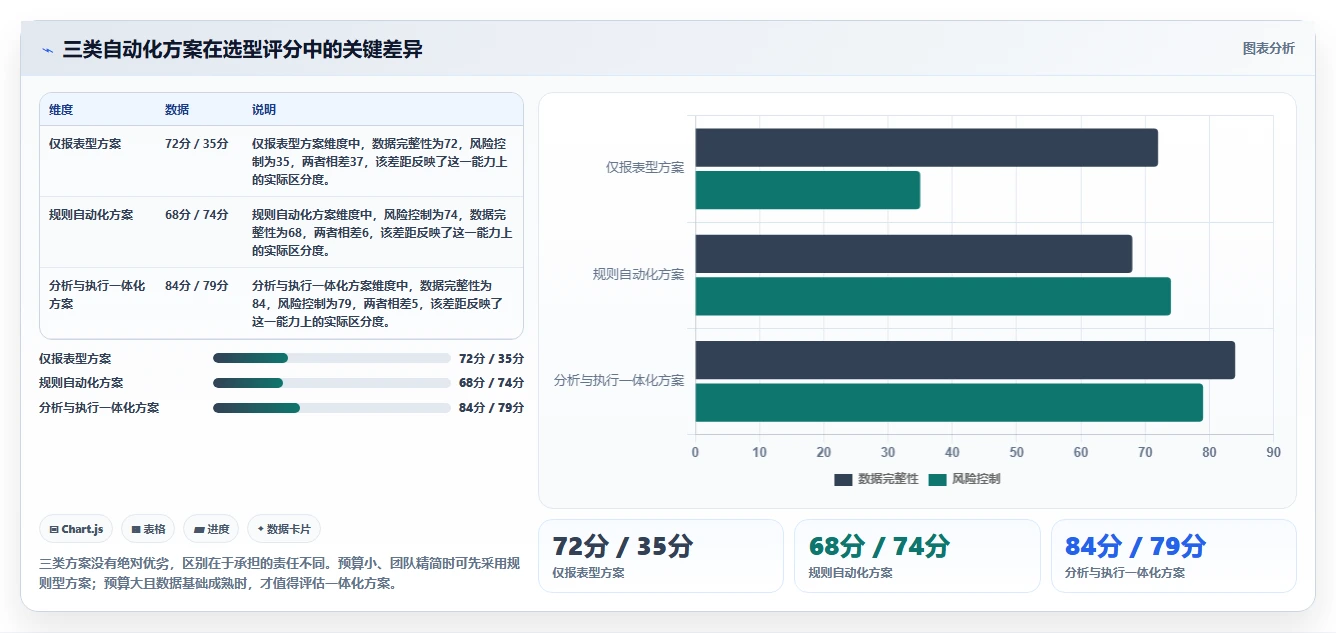Click progress value 84分 / 79分
Viewport: 1336px width, 633px height.
pos(491,408)
